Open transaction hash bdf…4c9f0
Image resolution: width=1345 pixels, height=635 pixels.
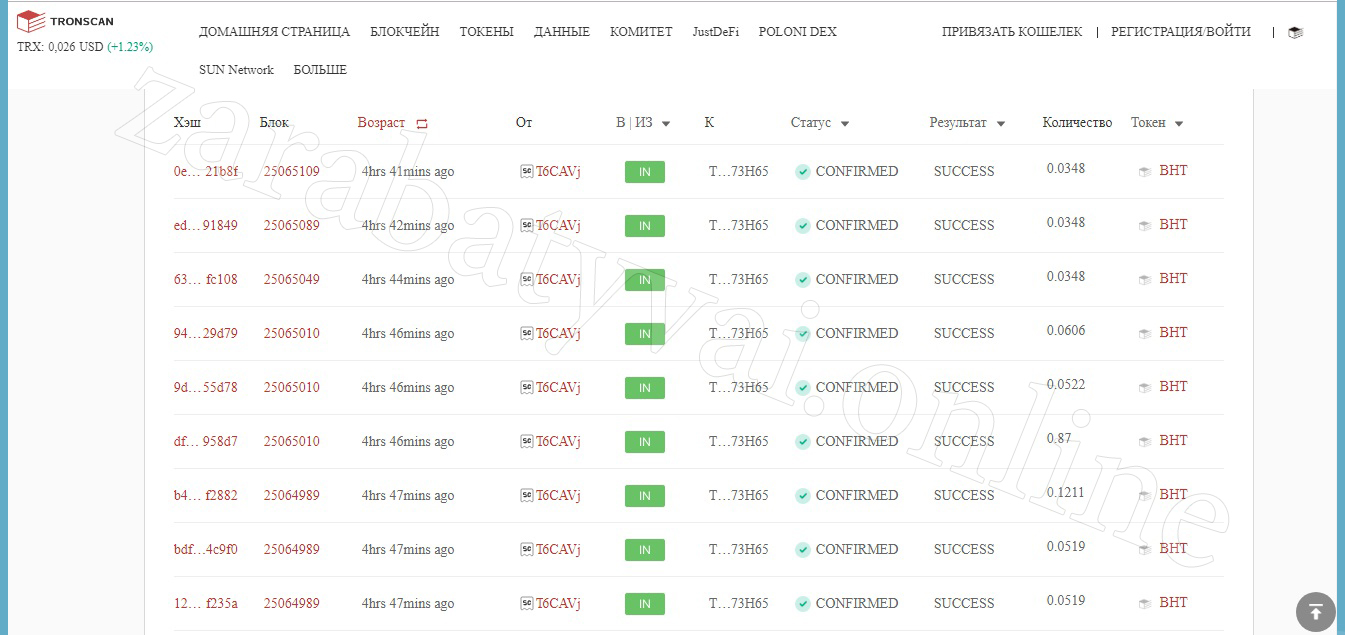tap(206, 549)
